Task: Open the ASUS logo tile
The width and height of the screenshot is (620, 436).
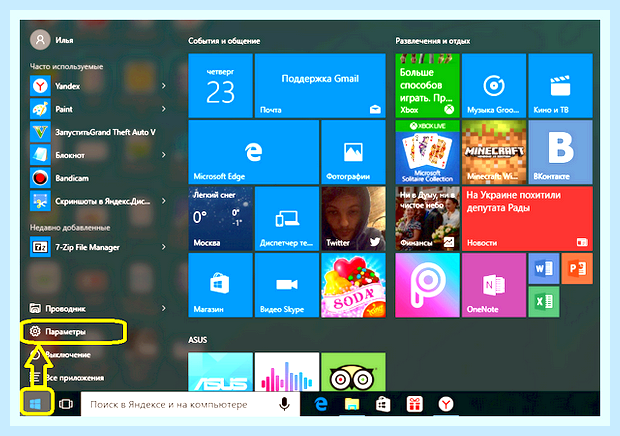Action: click(x=220, y=372)
